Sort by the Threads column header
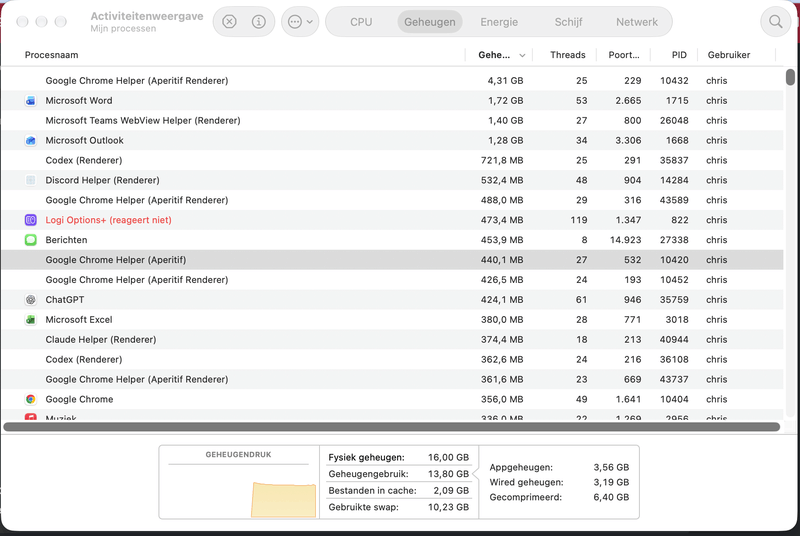The width and height of the screenshot is (800, 536). pyautogui.click(x=567, y=55)
